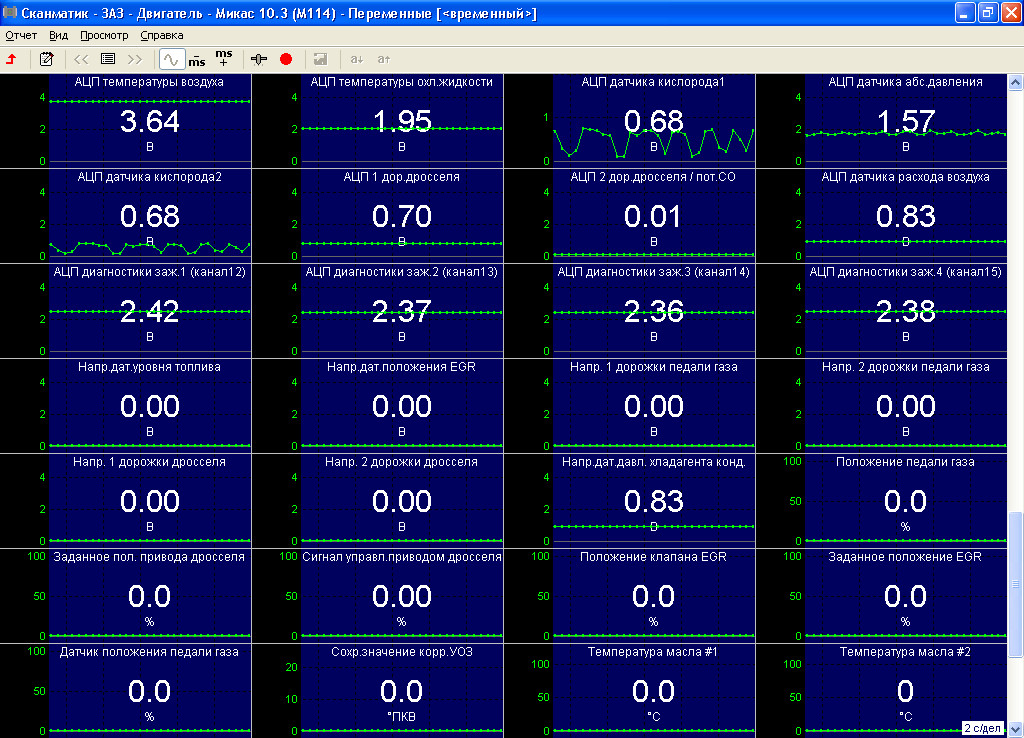1024x738 pixels.
Task: Open the Просмотр menu
Action: click(x=104, y=35)
